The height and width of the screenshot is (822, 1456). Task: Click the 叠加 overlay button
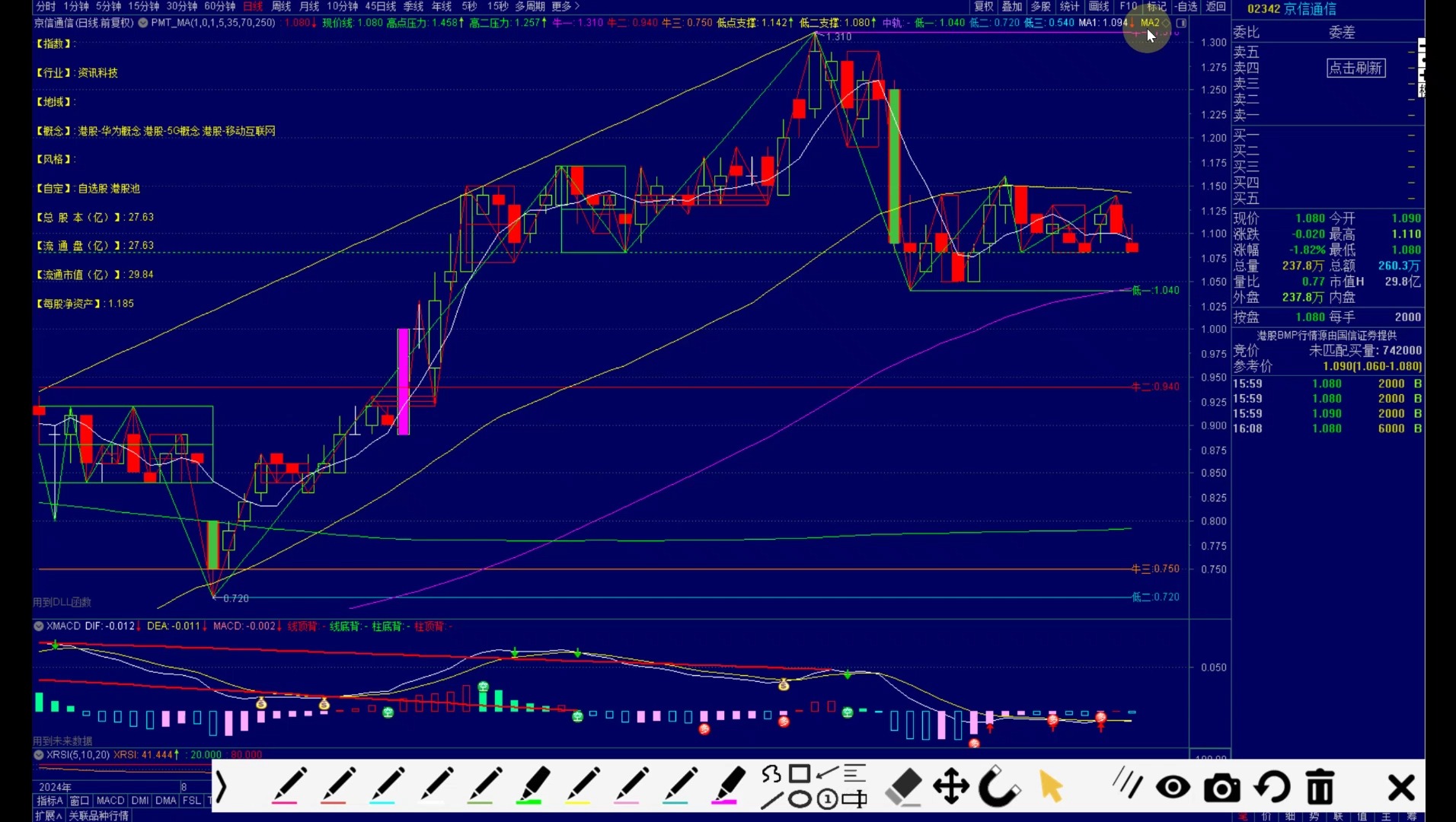[x=1012, y=6]
